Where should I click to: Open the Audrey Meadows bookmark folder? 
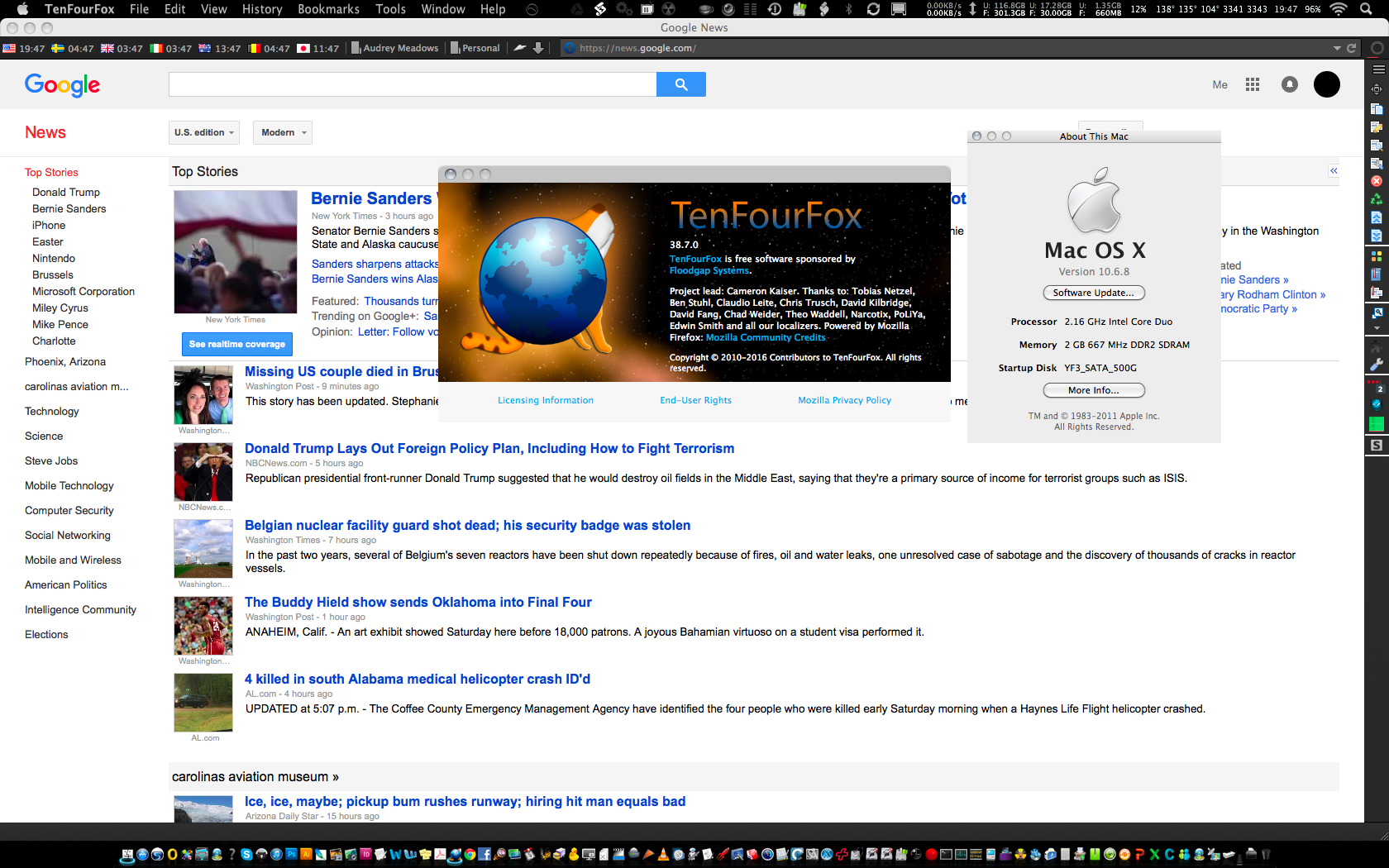point(395,48)
